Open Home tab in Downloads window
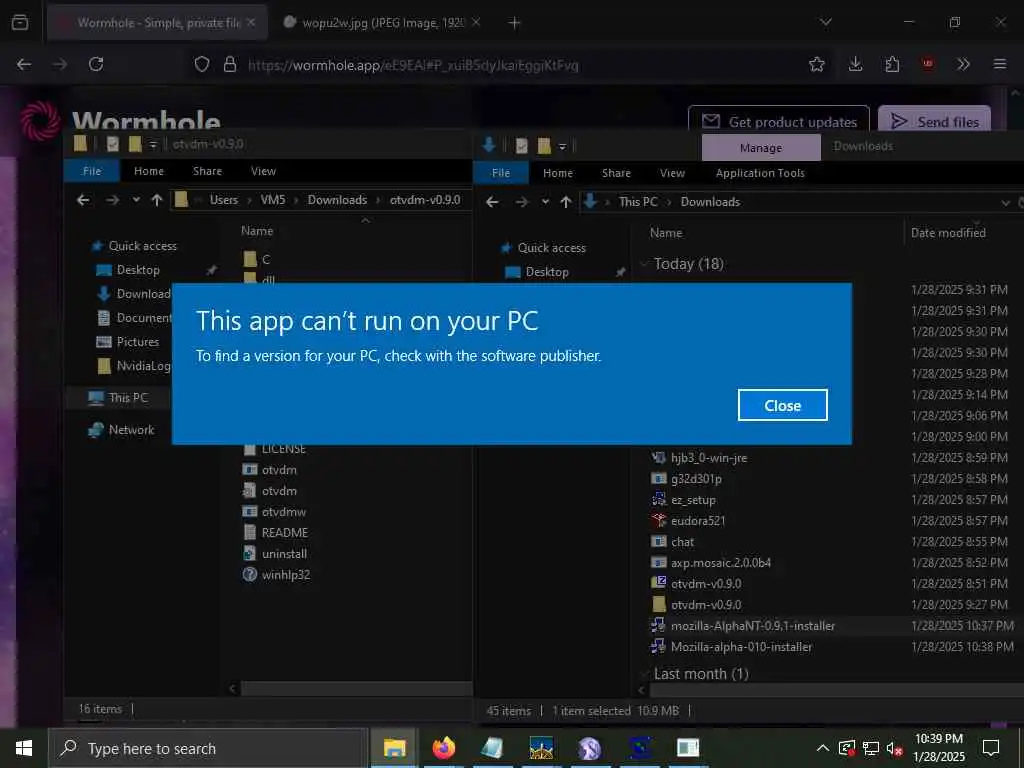Image resolution: width=1024 pixels, height=768 pixels. [x=558, y=173]
